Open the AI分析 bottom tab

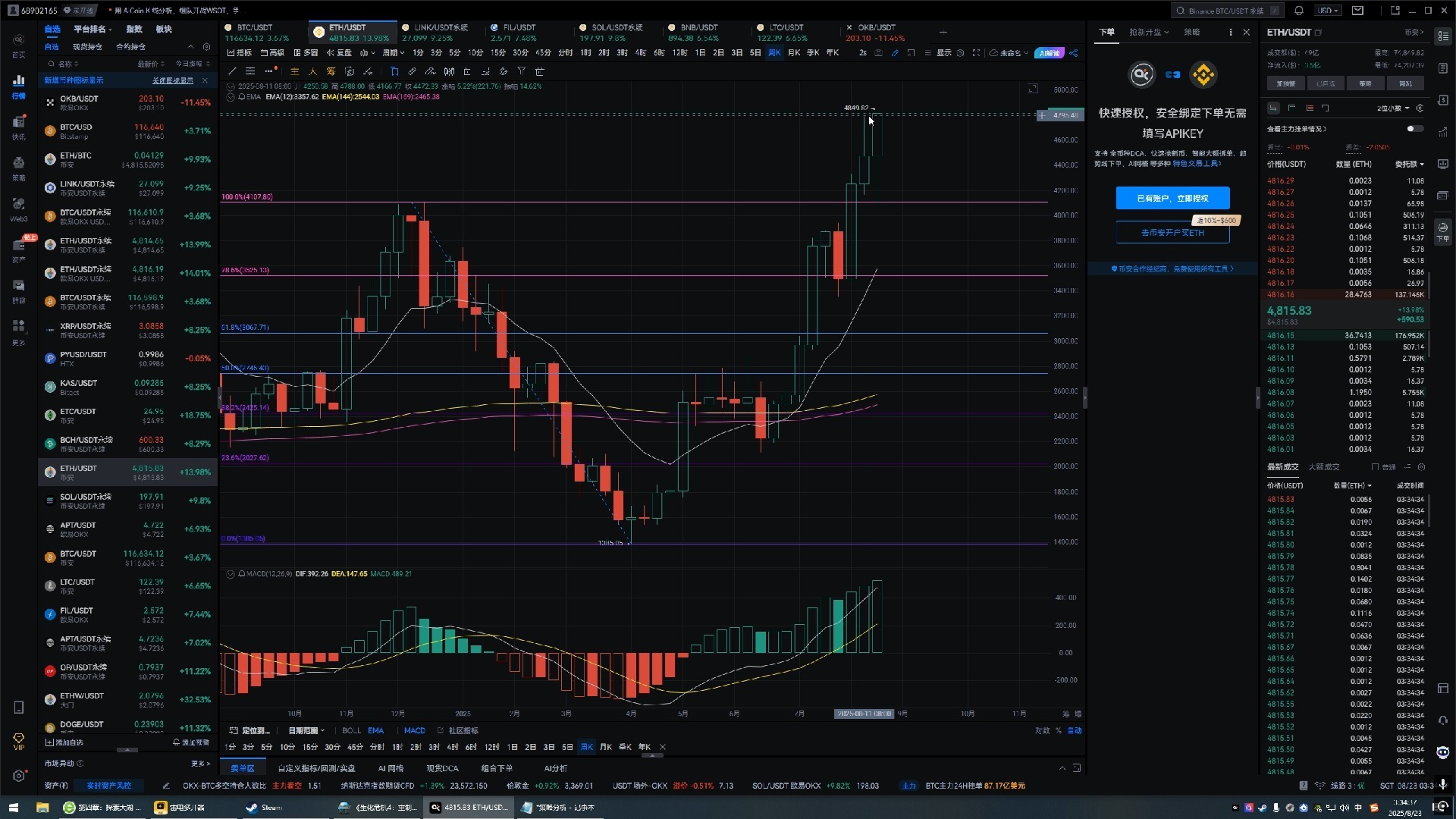coord(555,768)
